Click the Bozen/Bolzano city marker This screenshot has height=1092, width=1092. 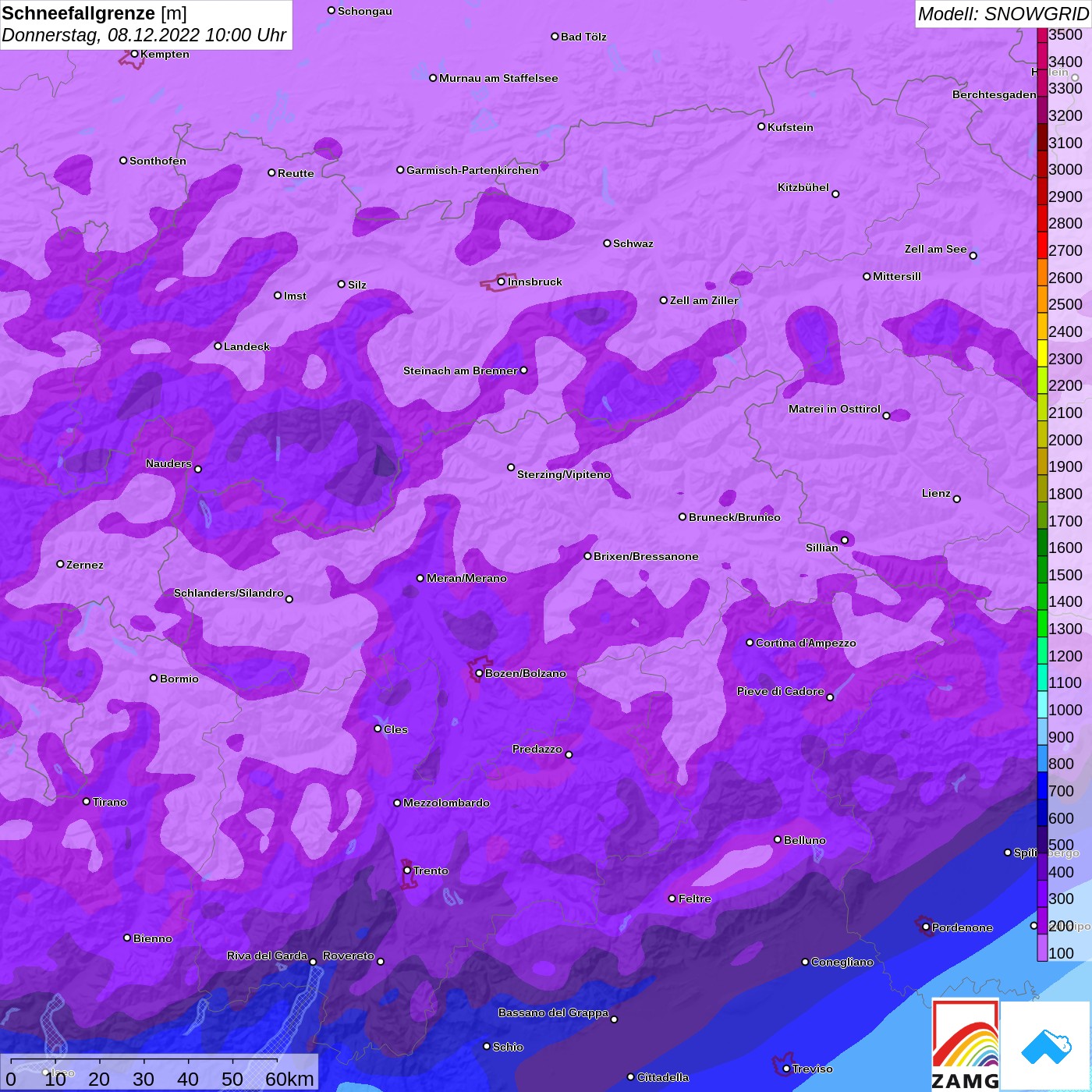[479, 673]
